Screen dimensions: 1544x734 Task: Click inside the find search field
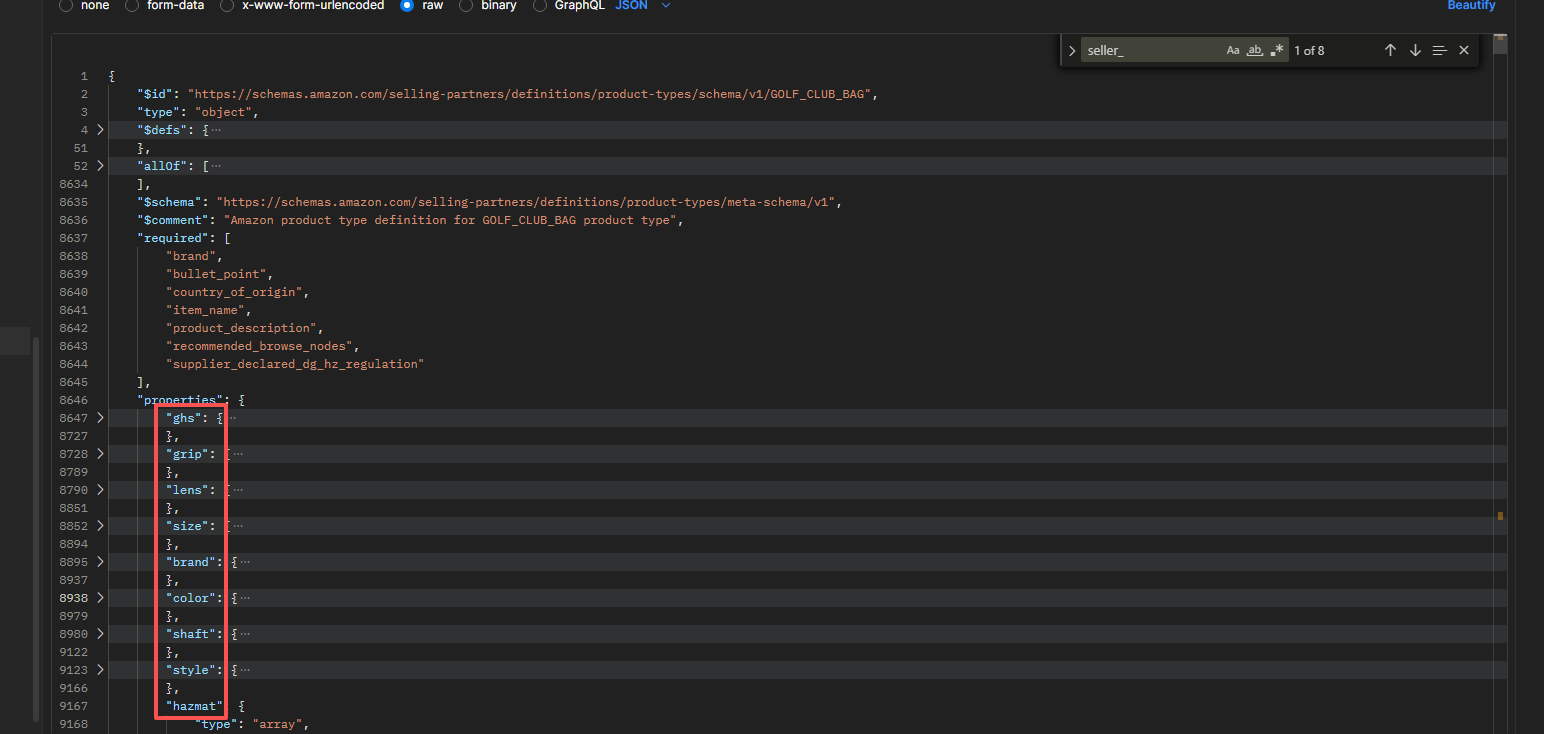pos(1150,50)
